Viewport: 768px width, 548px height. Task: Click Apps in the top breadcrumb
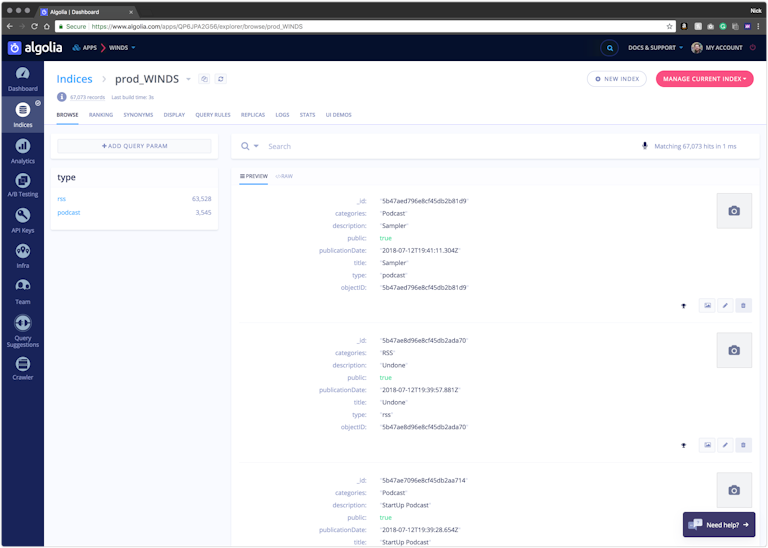tap(85, 48)
